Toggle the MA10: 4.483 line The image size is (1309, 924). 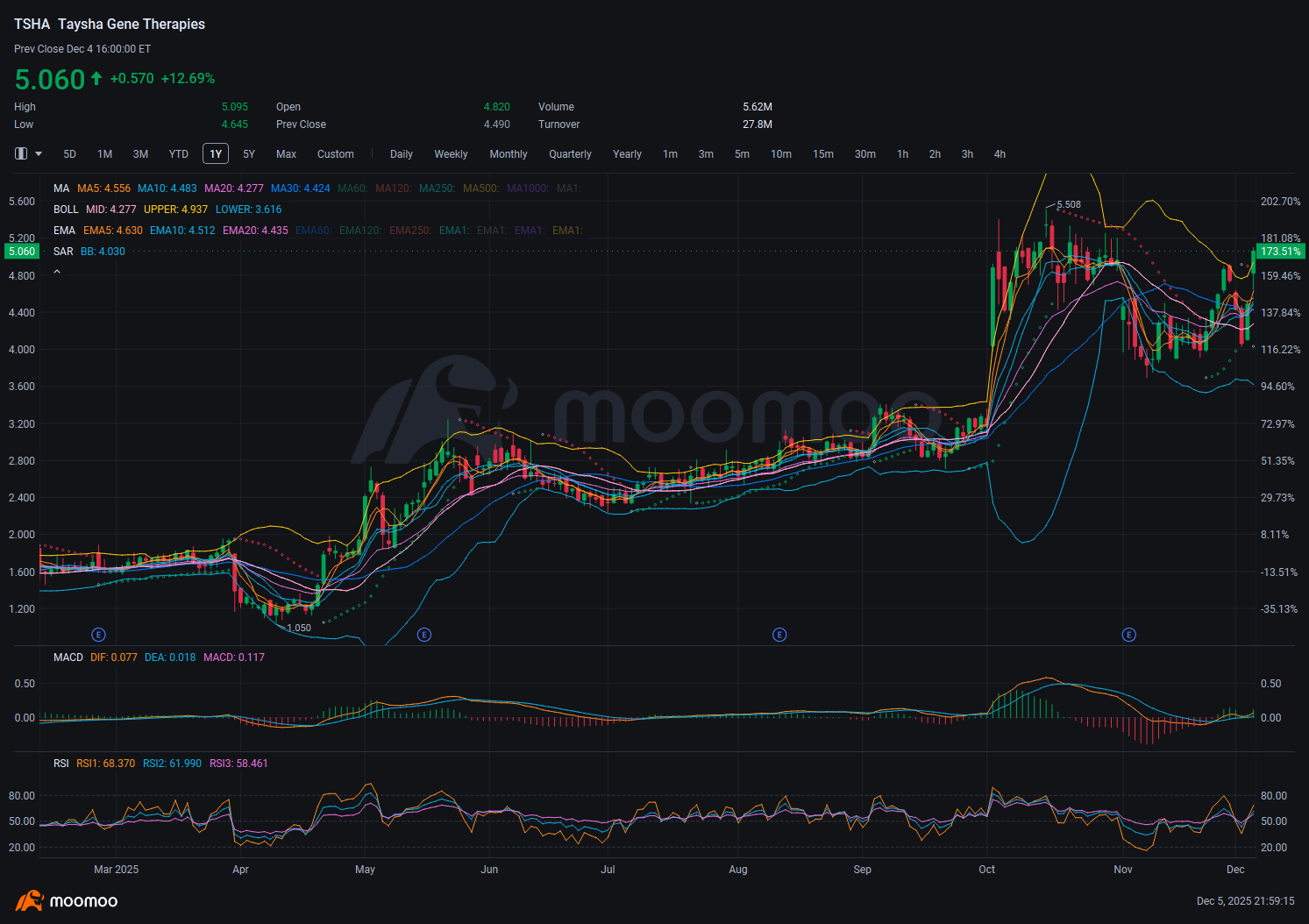tap(167, 188)
